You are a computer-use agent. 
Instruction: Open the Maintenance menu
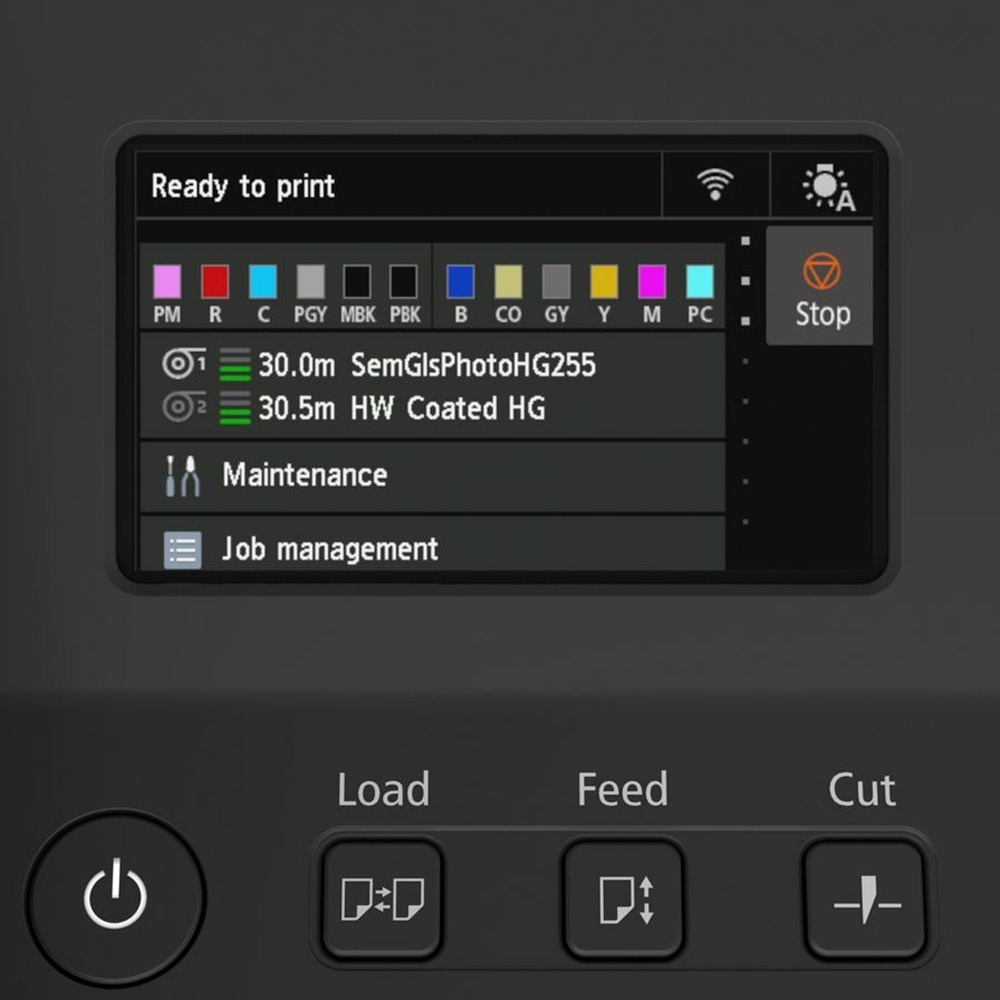pos(432,475)
